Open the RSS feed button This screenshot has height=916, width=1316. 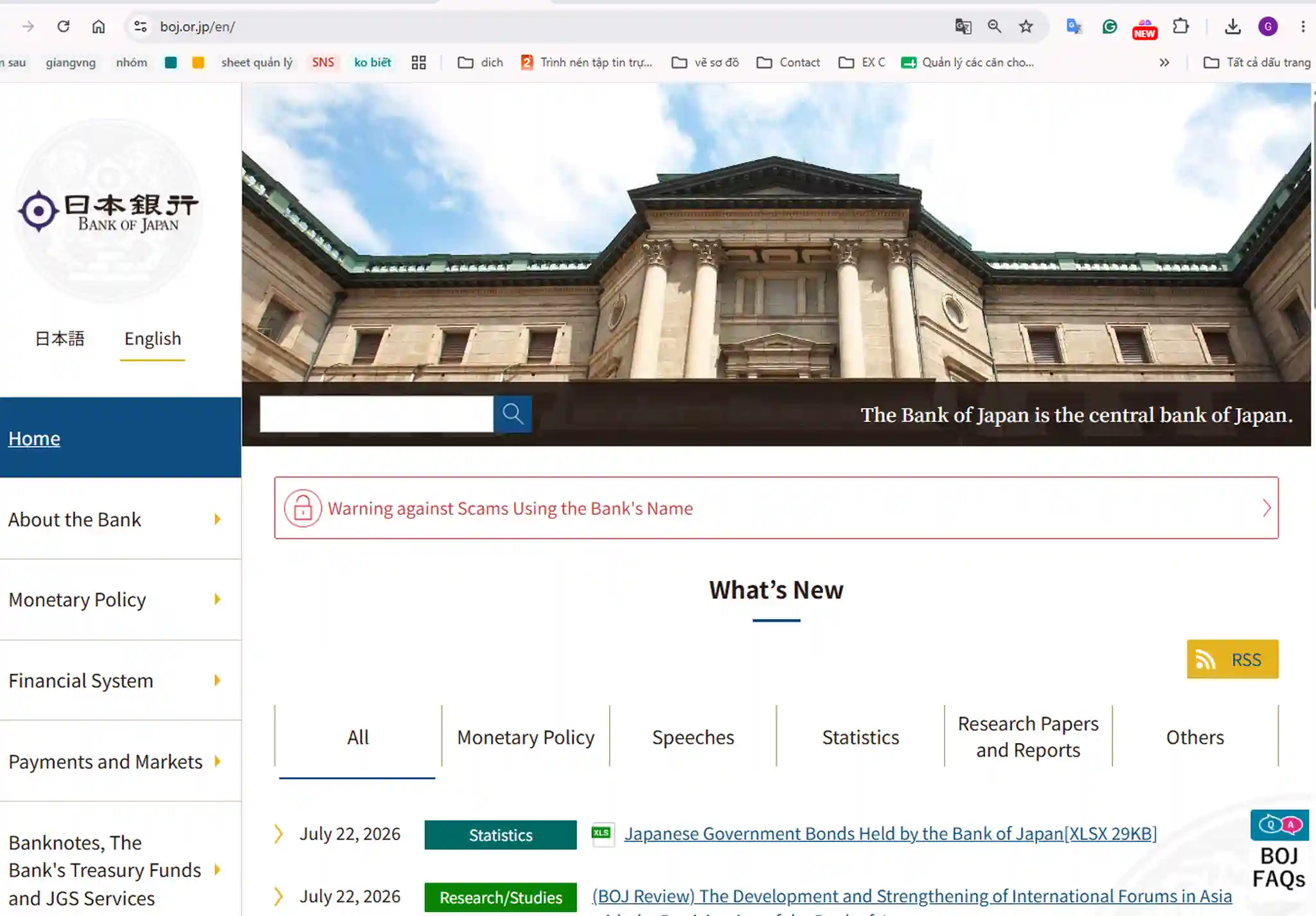(x=1232, y=660)
